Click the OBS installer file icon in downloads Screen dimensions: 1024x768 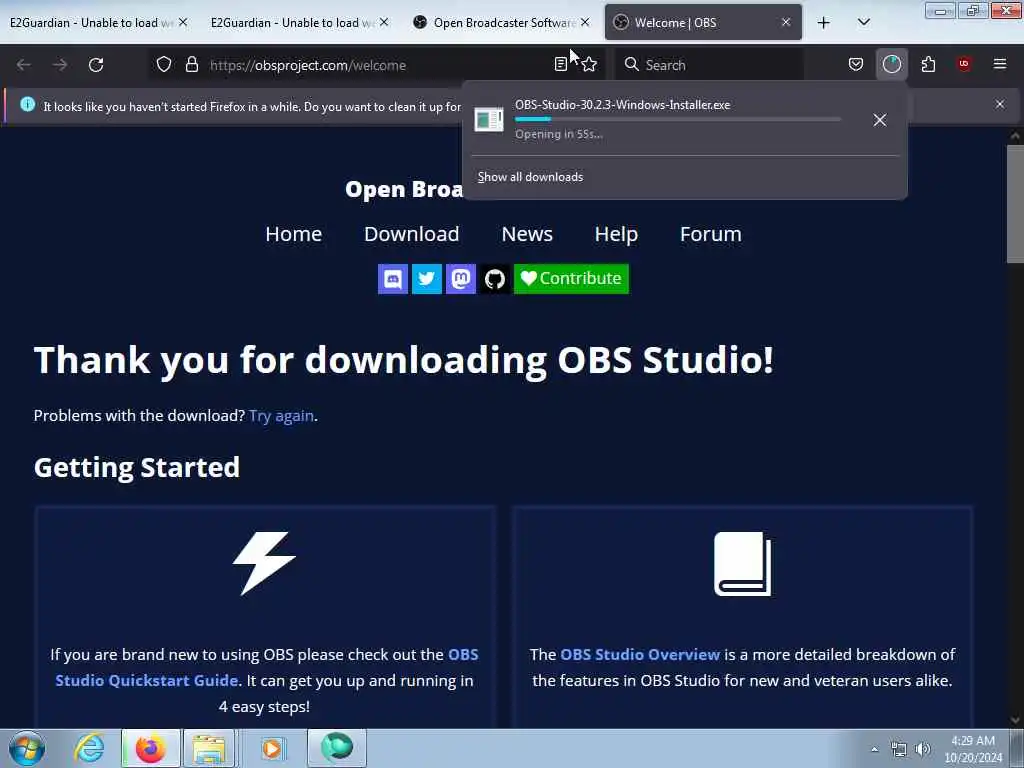pos(488,120)
